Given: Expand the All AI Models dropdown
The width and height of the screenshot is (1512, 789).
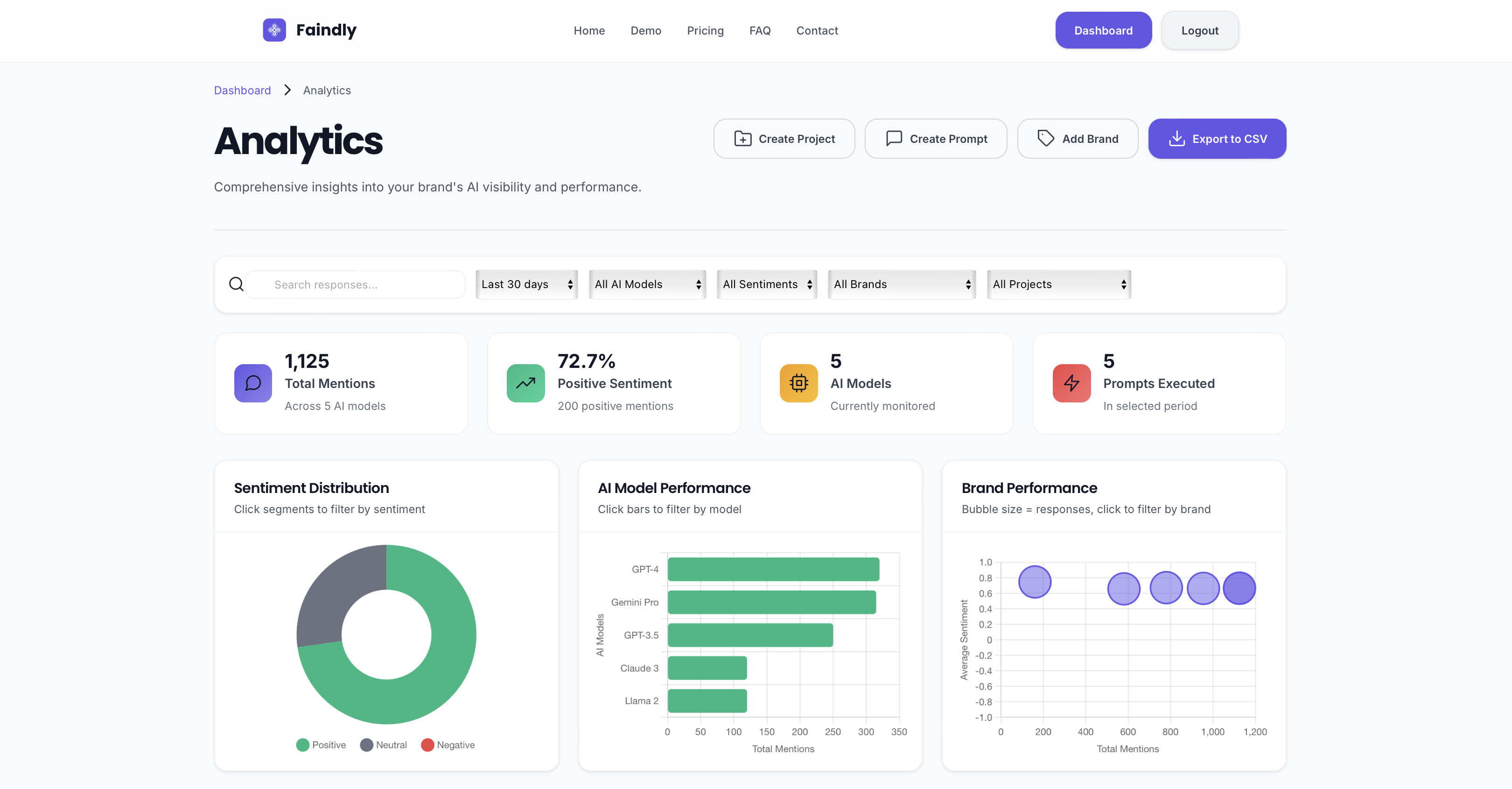Looking at the screenshot, I should [x=647, y=285].
